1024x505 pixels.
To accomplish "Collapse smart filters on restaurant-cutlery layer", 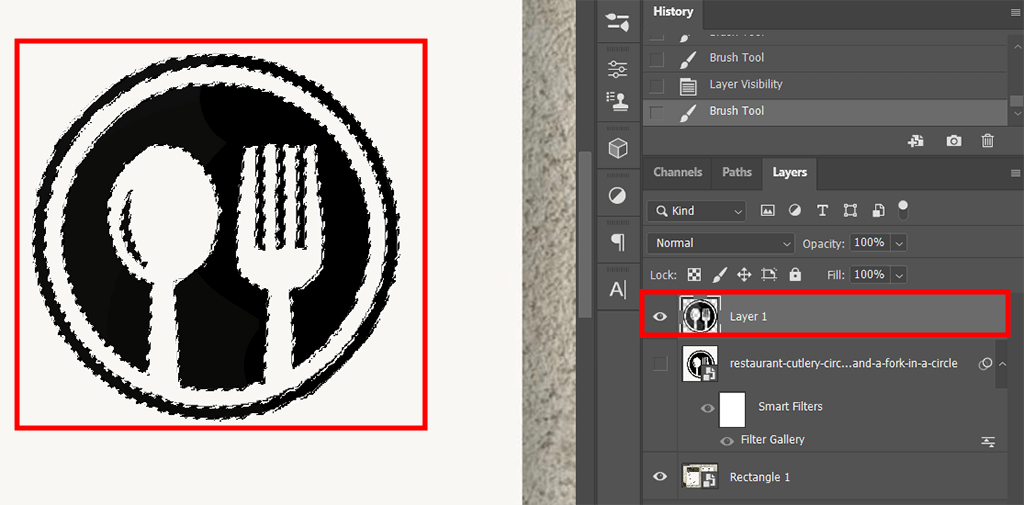I will pos(1002,364).
